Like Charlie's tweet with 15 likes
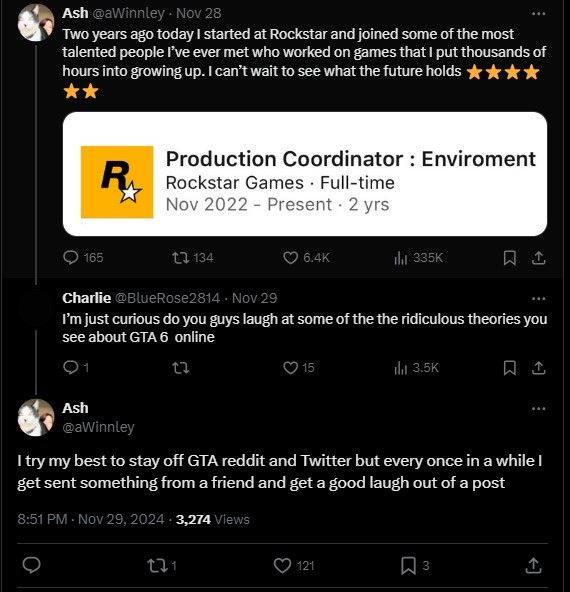Screen dimensions: 570x592 click(299, 368)
